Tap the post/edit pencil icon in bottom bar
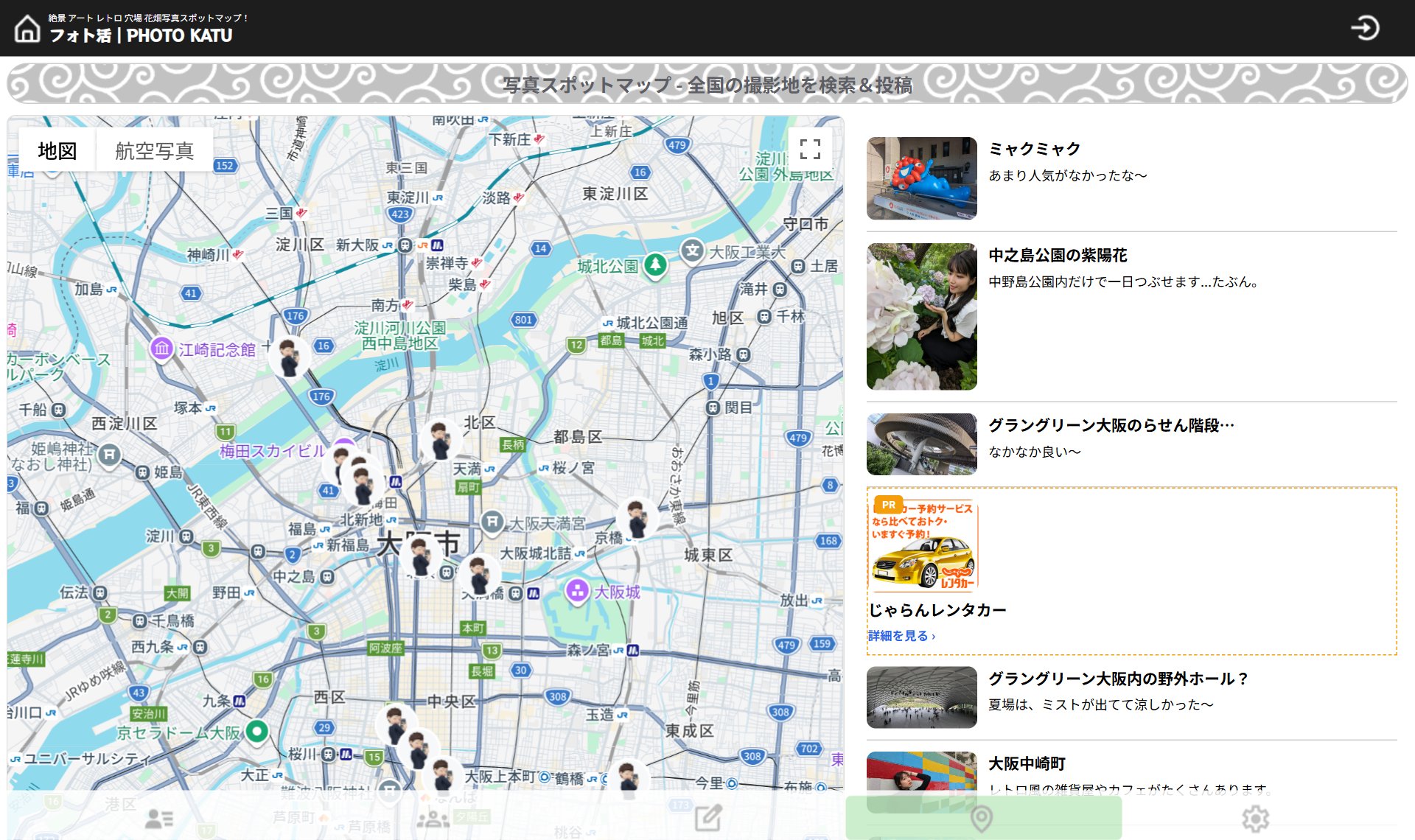 [x=708, y=818]
